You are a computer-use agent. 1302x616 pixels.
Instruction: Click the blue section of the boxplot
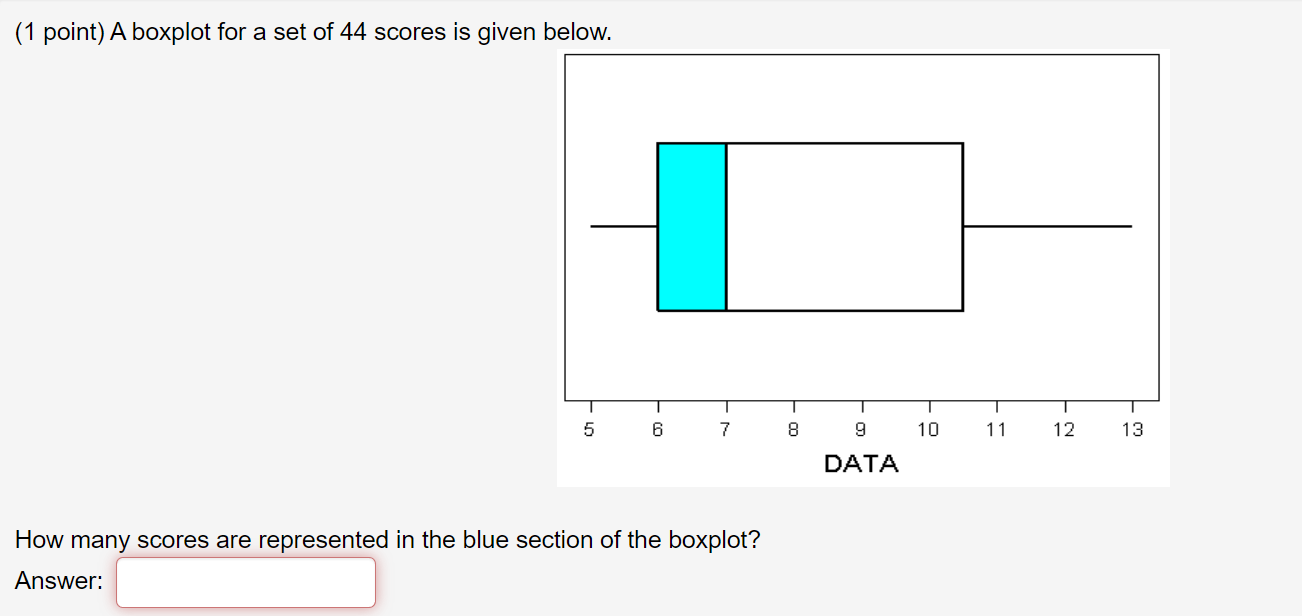(x=690, y=225)
